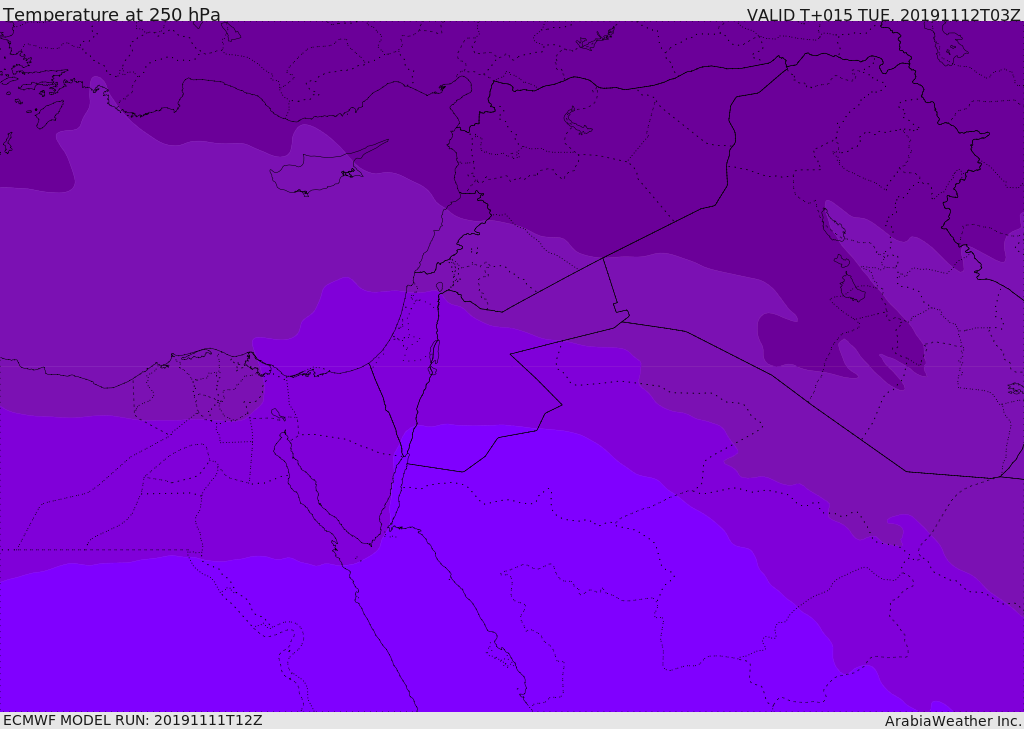Select Lake Tharthar in Iraq
Viewport: 1024px width, 729px height.
point(852,288)
